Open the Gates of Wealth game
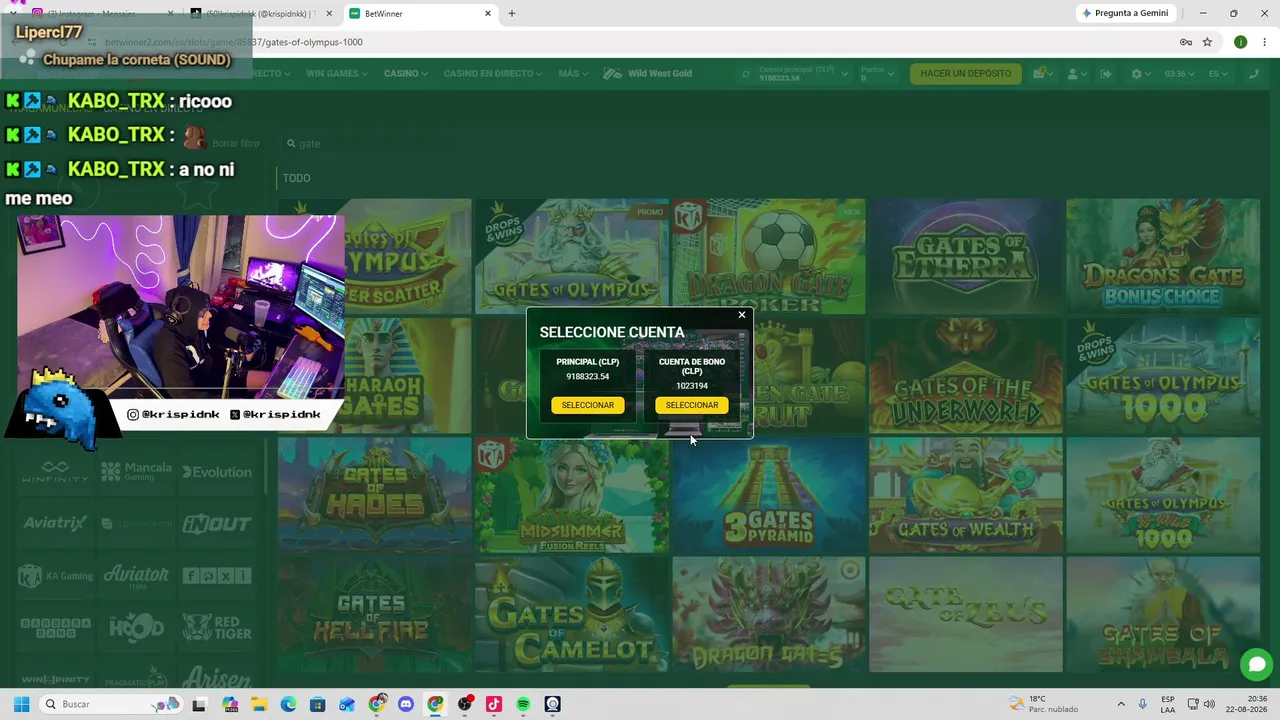Screen dimensions: 1280x720 click(x=965, y=495)
